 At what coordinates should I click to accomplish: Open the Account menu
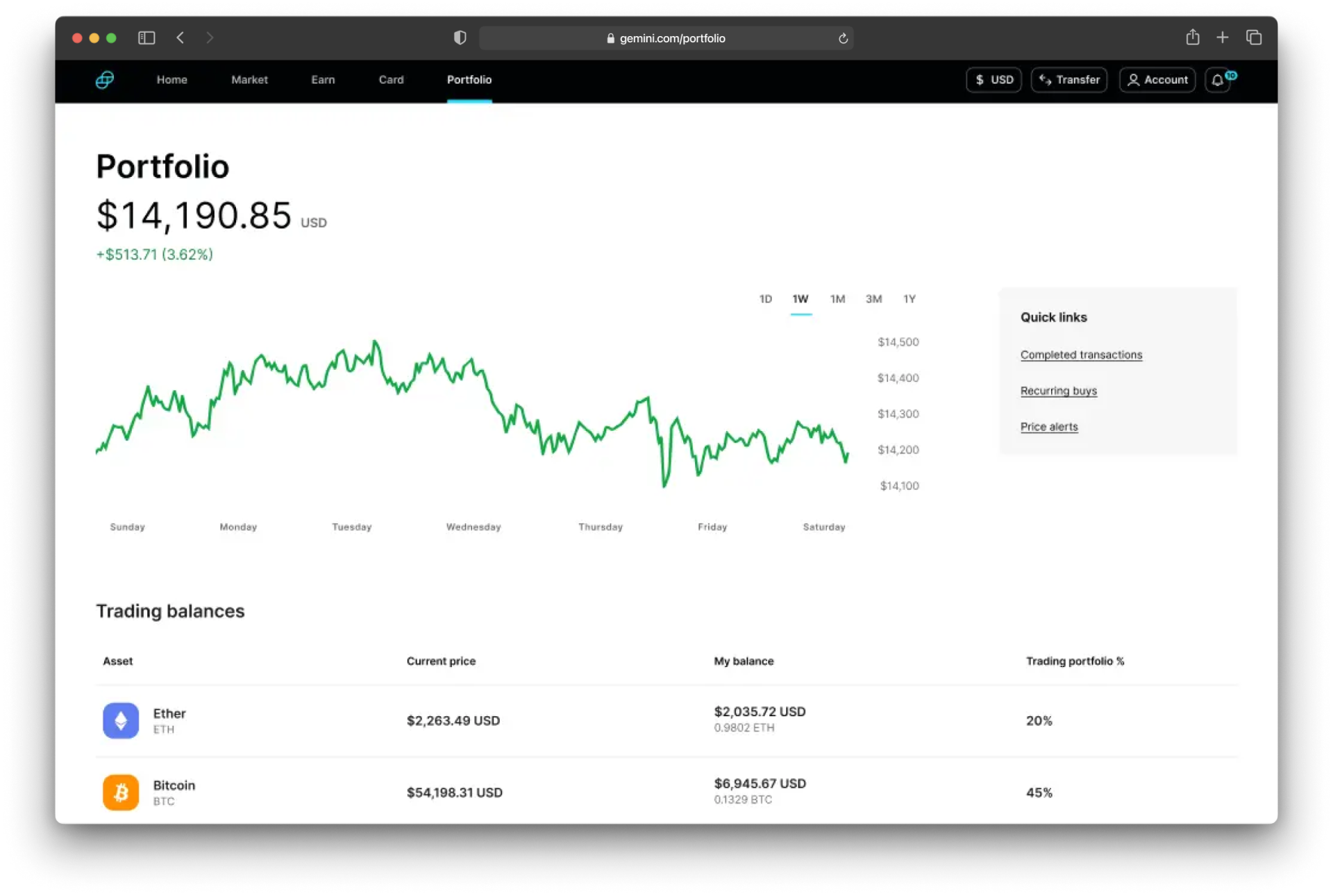pyautogui.click(x=1157, y=80)
